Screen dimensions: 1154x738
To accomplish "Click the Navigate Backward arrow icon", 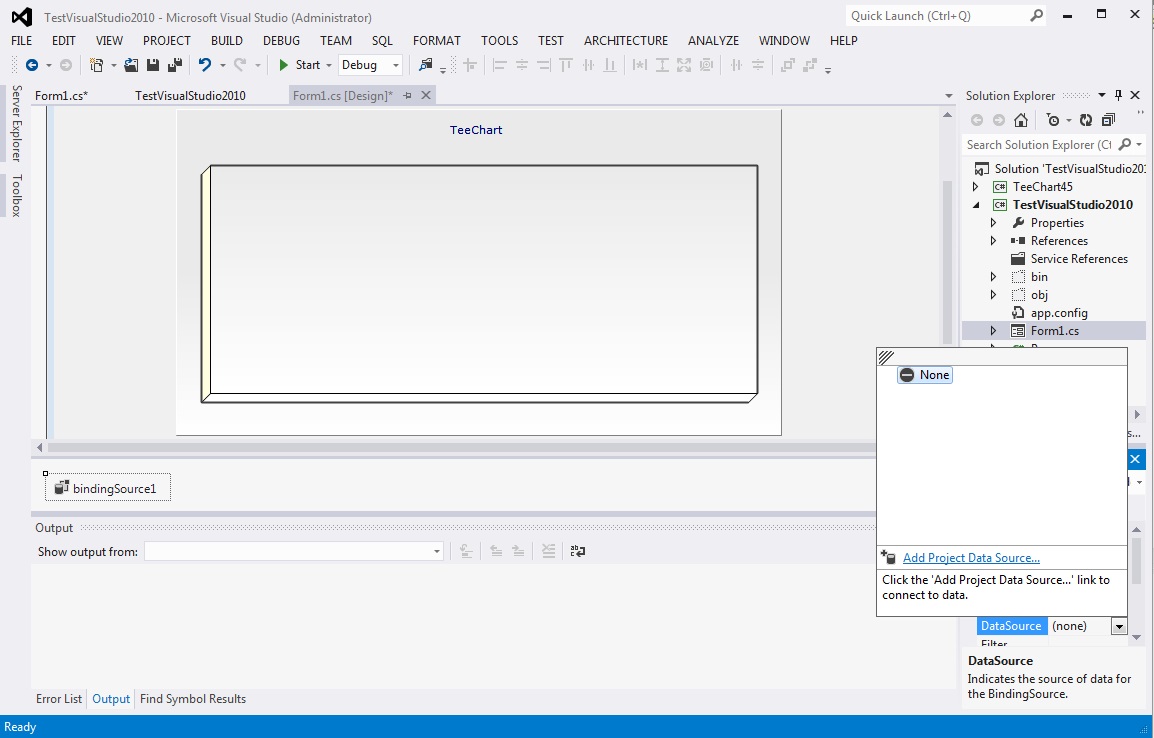I will (32, 65).
